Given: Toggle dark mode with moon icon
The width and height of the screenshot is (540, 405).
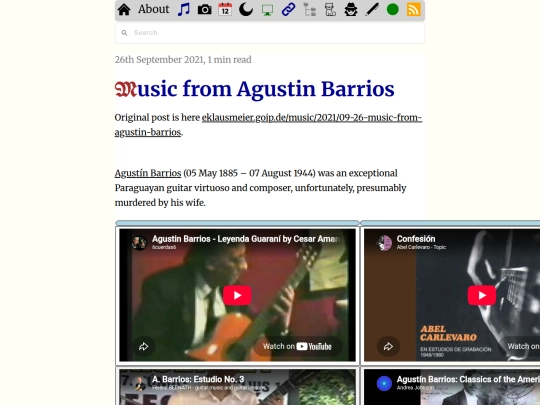Looking at the screenshot, I should (x=246, y=10).
